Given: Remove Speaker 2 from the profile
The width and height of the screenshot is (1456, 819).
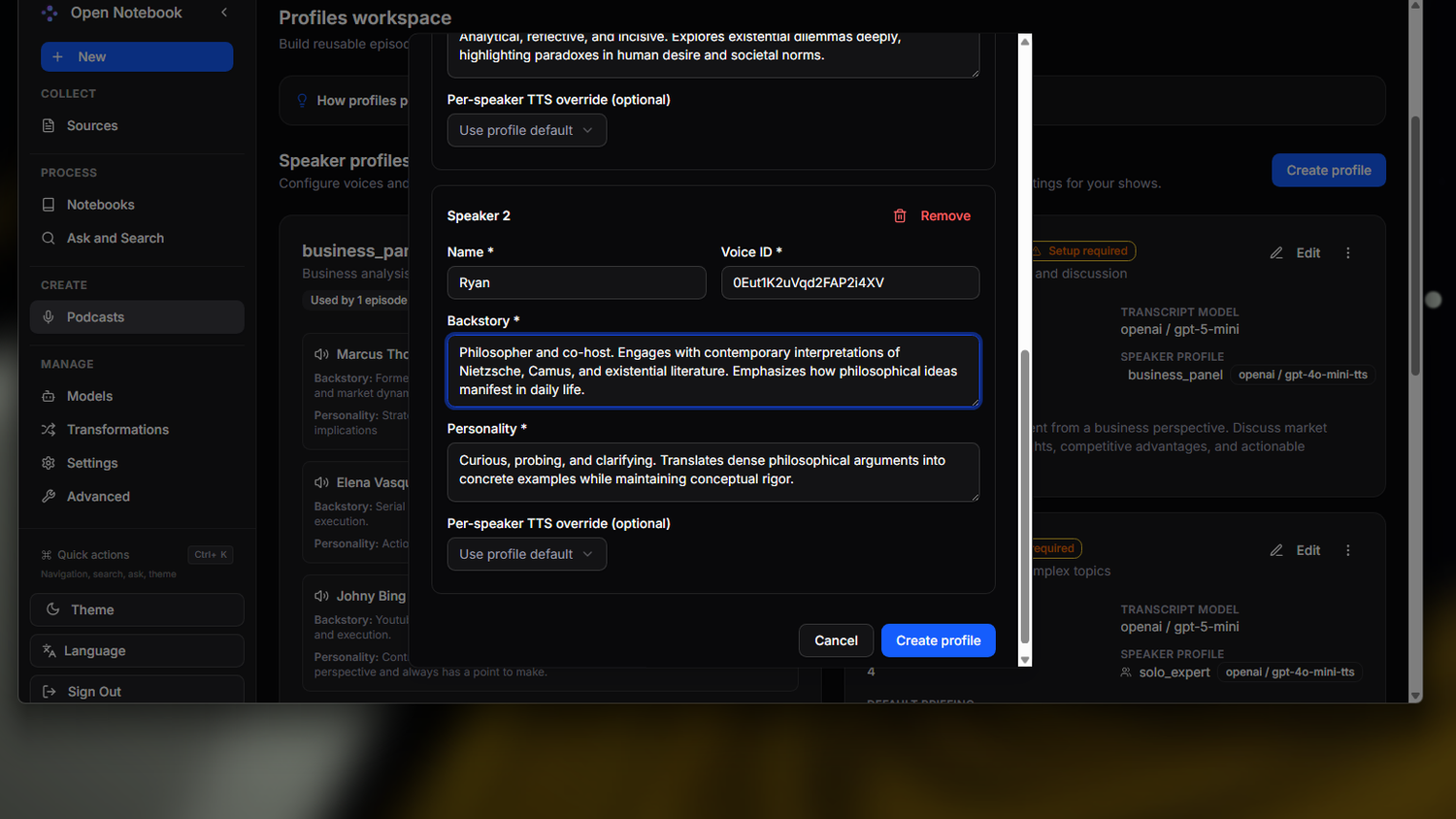Looking at the screenshot, I should [x=932, y=215].
